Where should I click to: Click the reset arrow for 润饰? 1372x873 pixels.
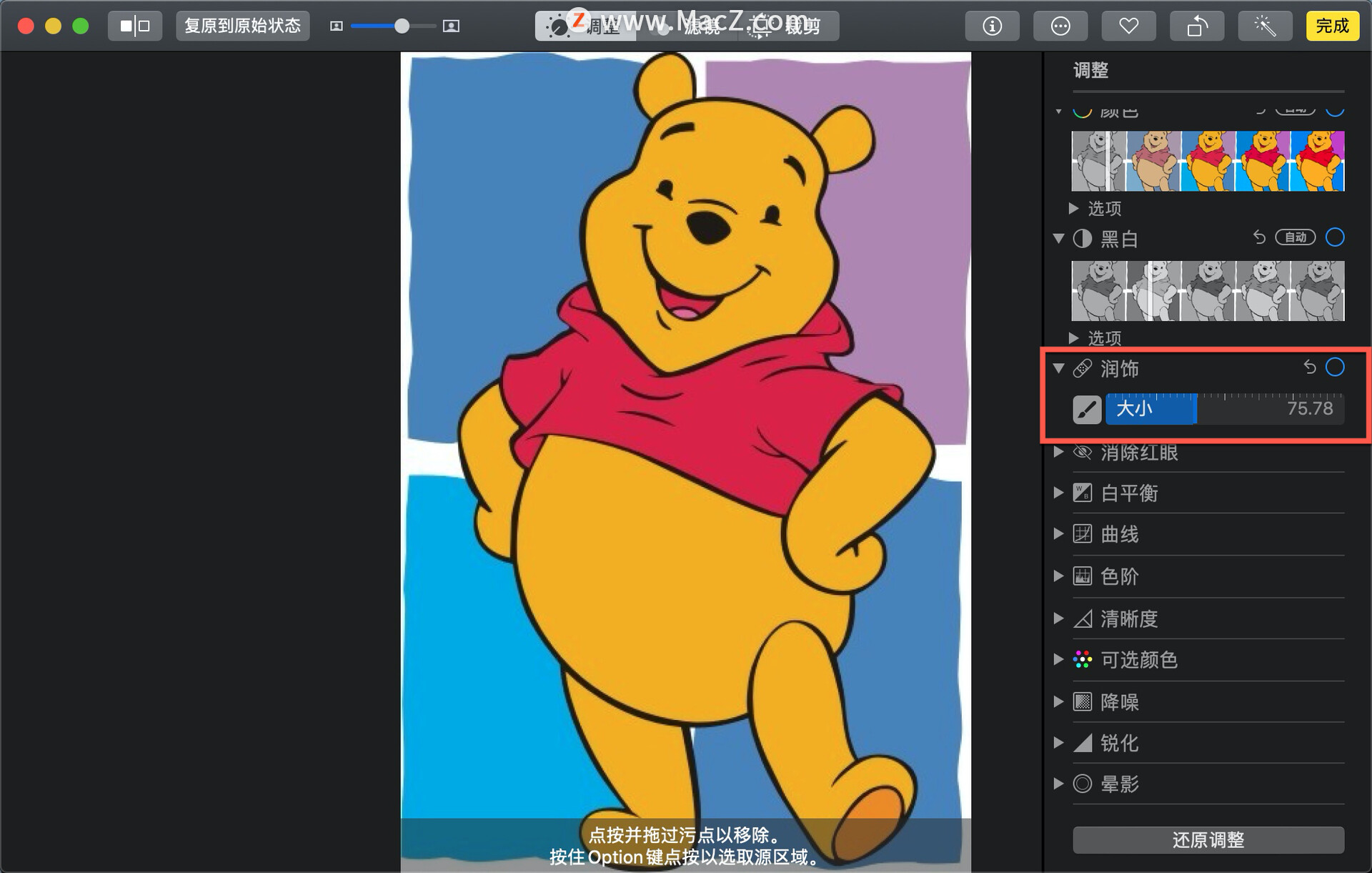coord(1309,368)
